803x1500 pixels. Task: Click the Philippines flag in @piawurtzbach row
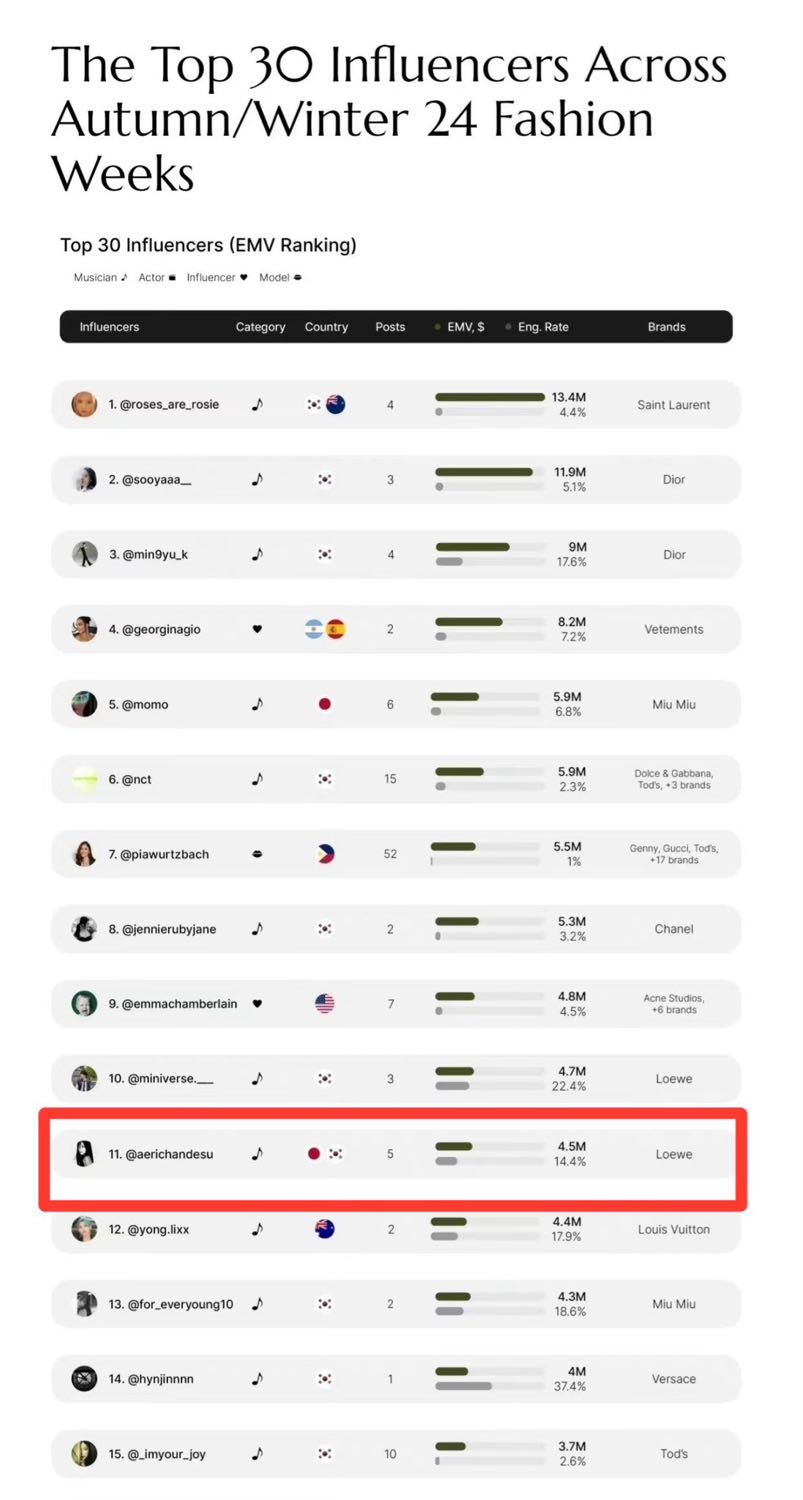[x=325, y=854]
